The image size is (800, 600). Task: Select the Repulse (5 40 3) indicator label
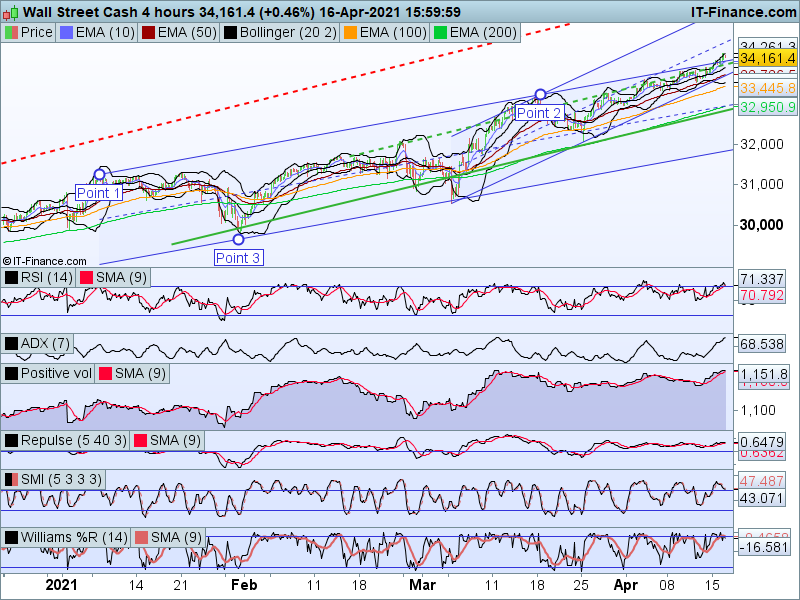[x=73, y=440]
